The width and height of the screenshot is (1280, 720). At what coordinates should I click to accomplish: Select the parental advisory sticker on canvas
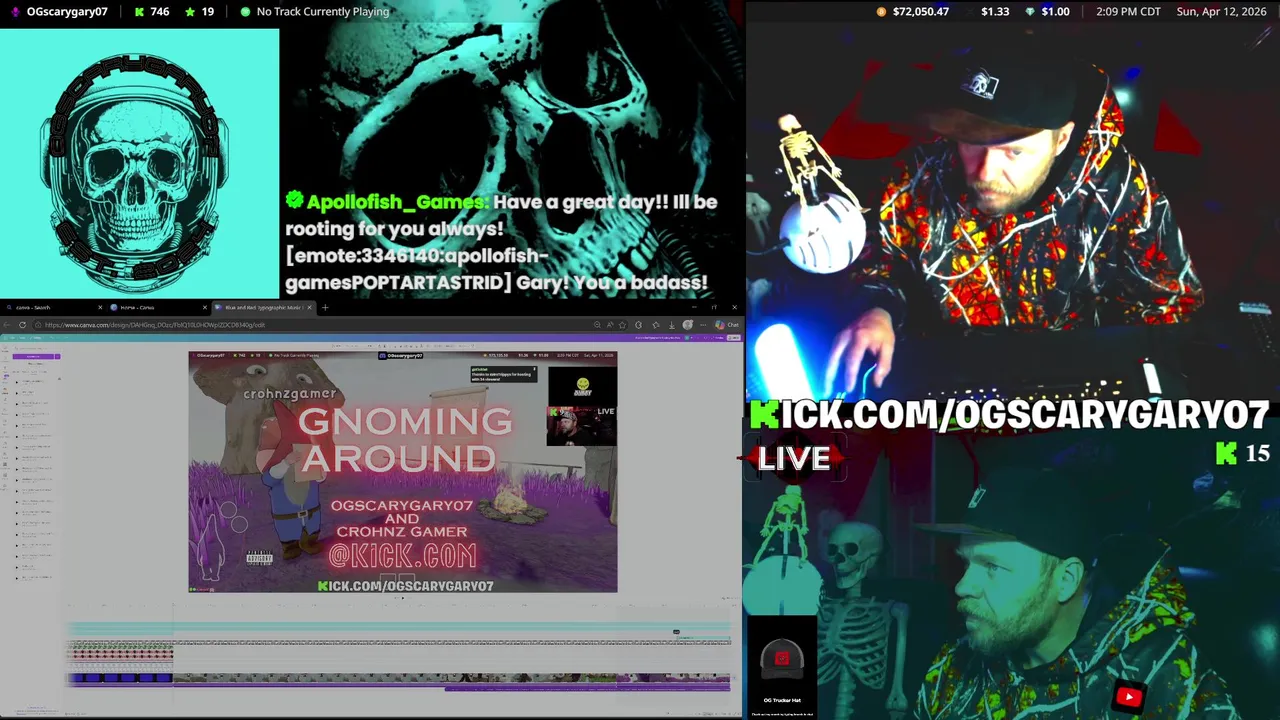pyautogui.click(x=259, y=558)
